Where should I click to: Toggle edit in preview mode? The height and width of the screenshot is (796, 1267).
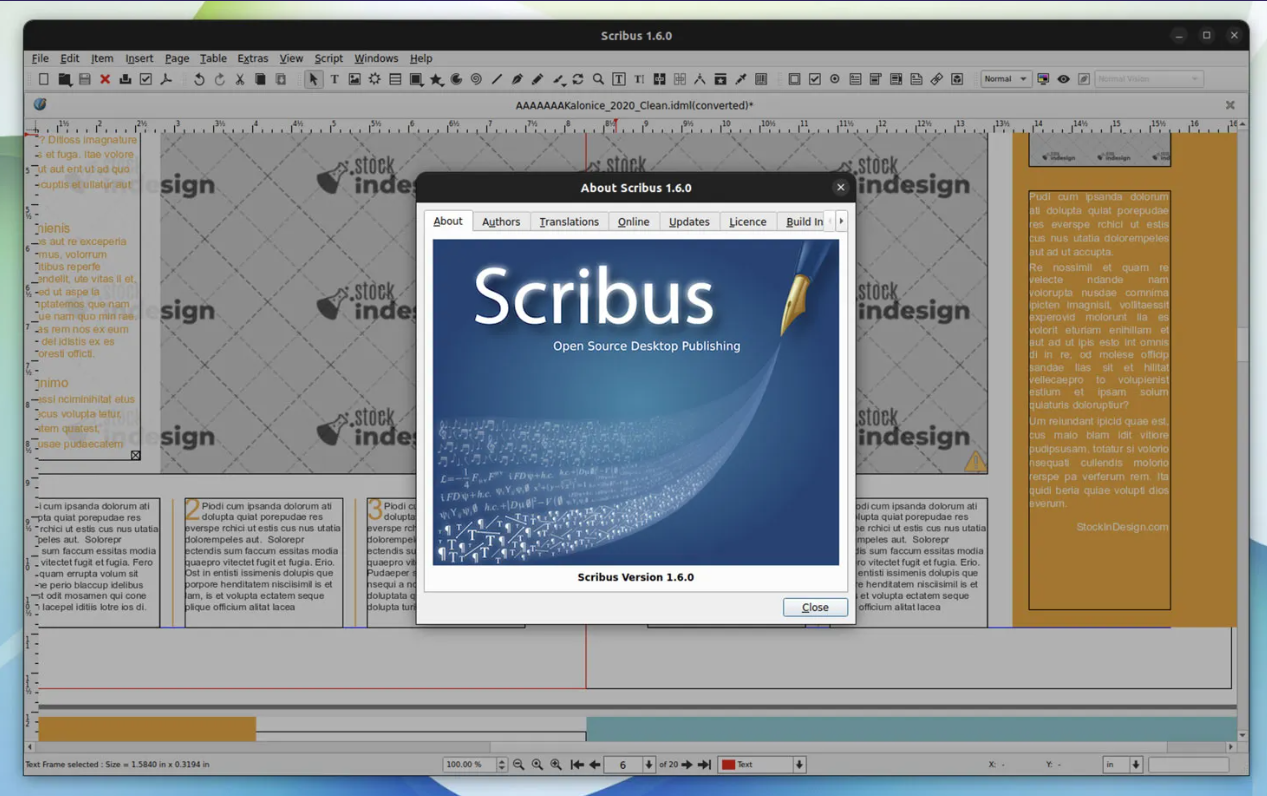1084,78
